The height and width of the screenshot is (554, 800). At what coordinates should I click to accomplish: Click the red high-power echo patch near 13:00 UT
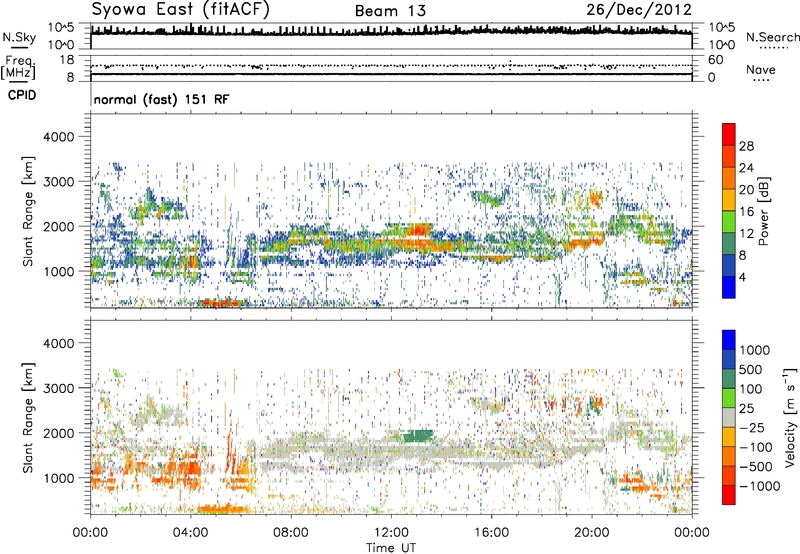[x=419, y=229]
